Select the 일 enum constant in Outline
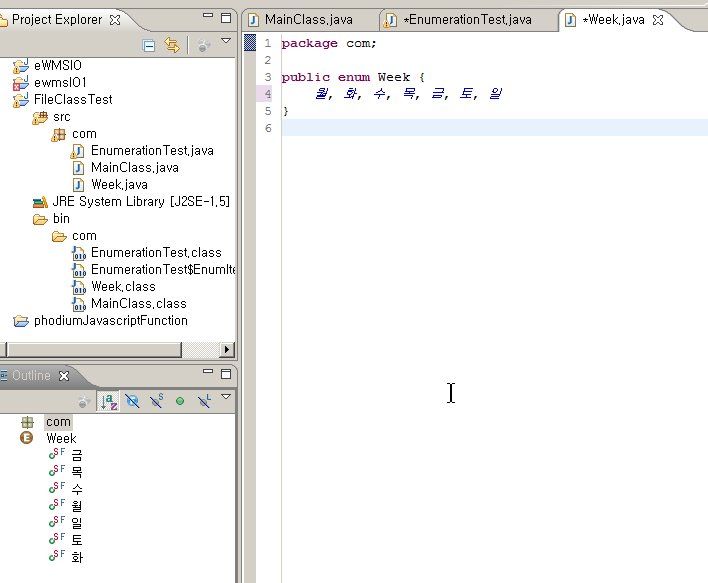The width and height of the screenshot is (708, 583). [77, 523]
